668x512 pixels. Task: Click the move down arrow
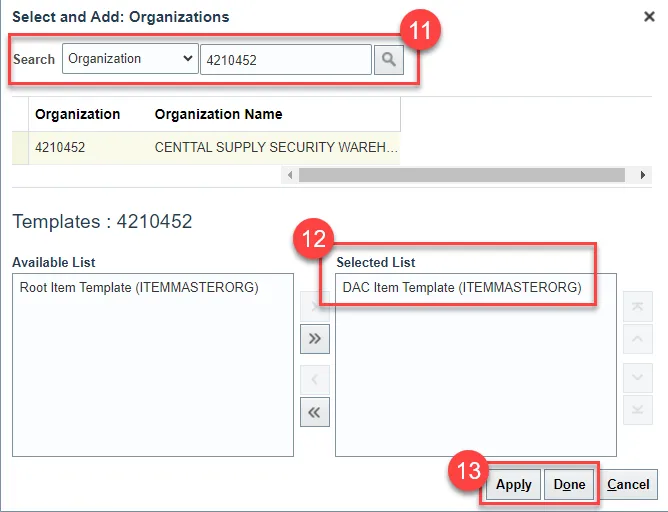(x=637, y=378)
